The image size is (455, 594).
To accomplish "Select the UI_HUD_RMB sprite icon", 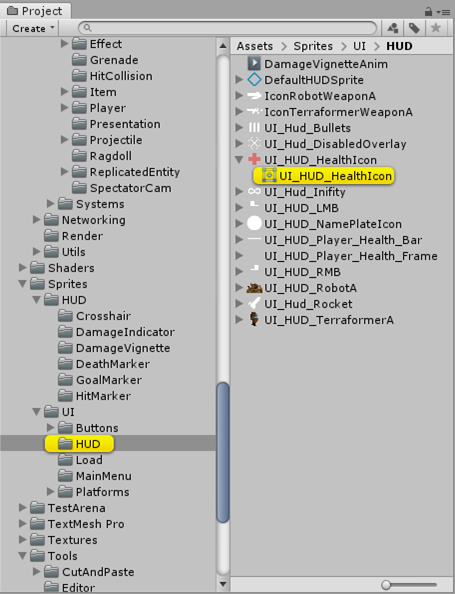I will tap(254, 269).
